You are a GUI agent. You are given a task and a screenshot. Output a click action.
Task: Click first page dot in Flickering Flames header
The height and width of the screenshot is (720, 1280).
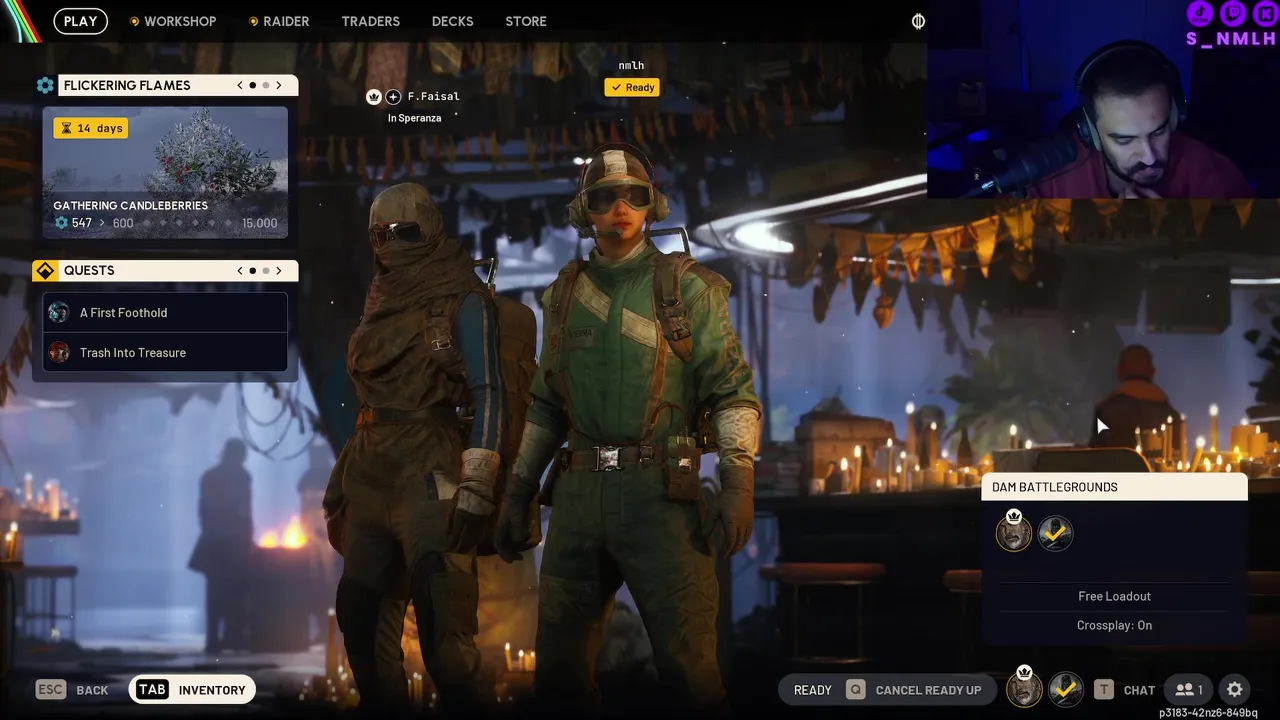coord(253,86)
